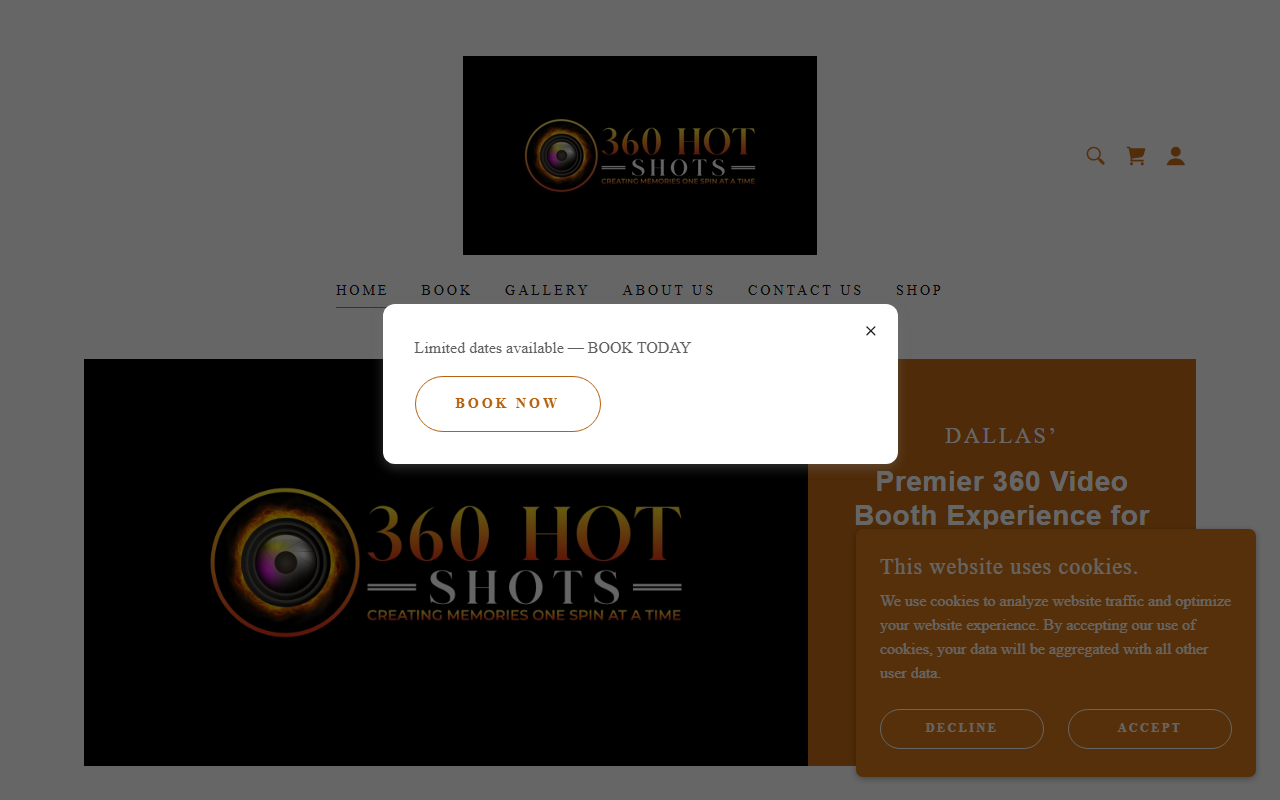1280x800 pixels.
Task: Go to the HOME menu item
Action: (x=362, y=290)
